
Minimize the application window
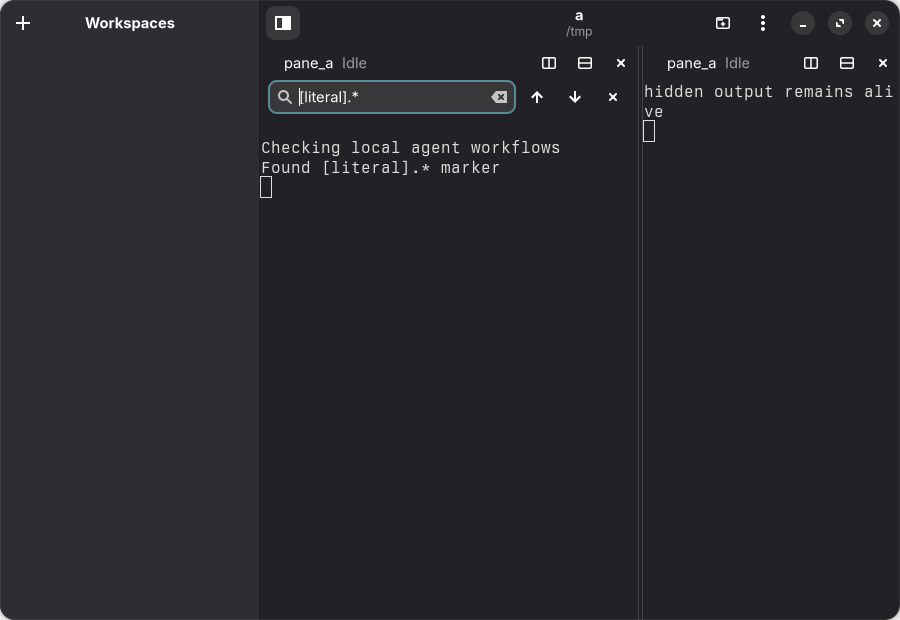tap(803, 23)
